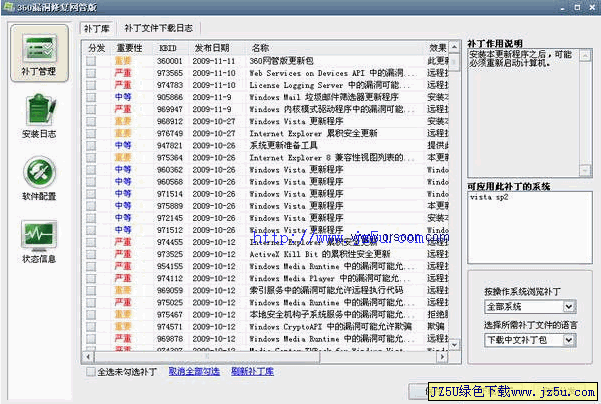Viewport: 601px width, 404px height.
Task: Click scroll-up arrow in 补丁作用说明 box
Action: tap(585, 56)
